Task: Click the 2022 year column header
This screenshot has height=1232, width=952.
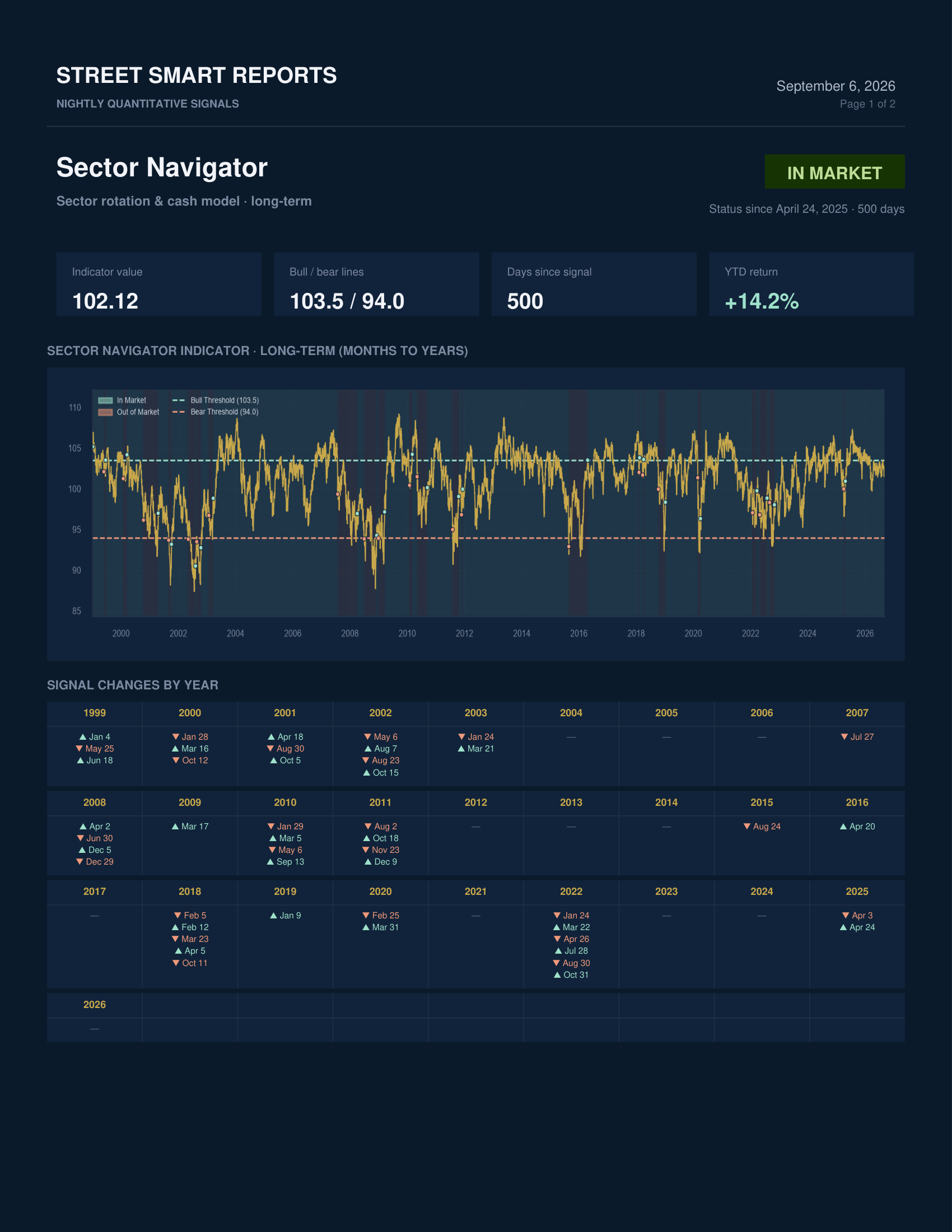Action: point(571,892)
